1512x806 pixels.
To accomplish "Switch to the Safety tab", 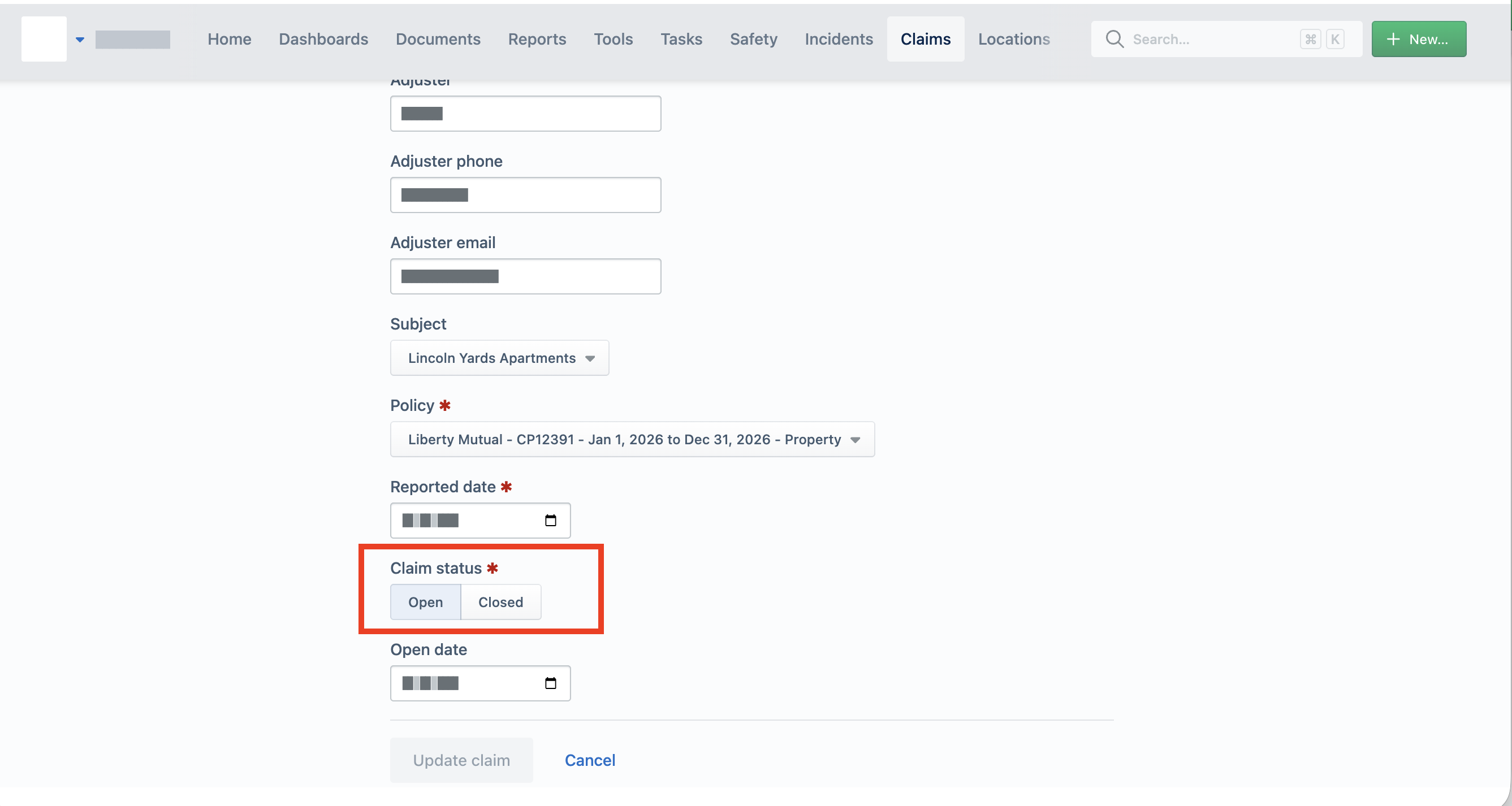I will pyautogui.click(x=753, y=40).
